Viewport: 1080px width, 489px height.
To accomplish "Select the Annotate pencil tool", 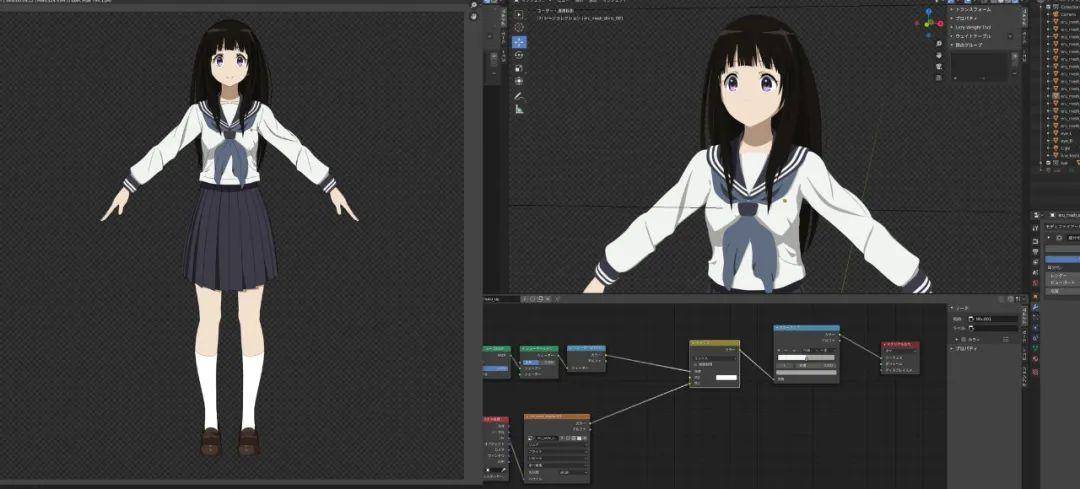I will click(519, 96).
